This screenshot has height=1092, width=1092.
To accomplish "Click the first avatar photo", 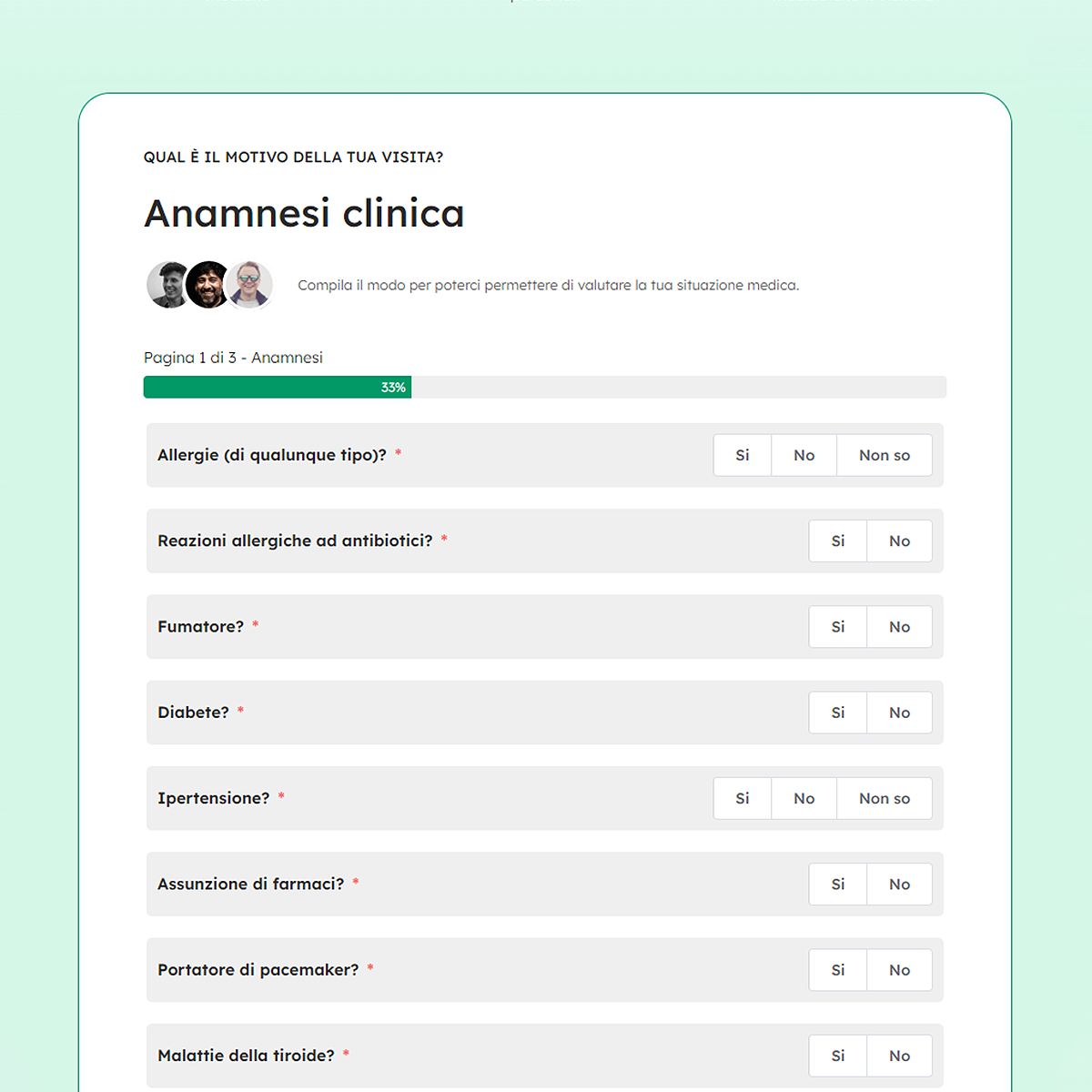I will (x=167, y=285).
